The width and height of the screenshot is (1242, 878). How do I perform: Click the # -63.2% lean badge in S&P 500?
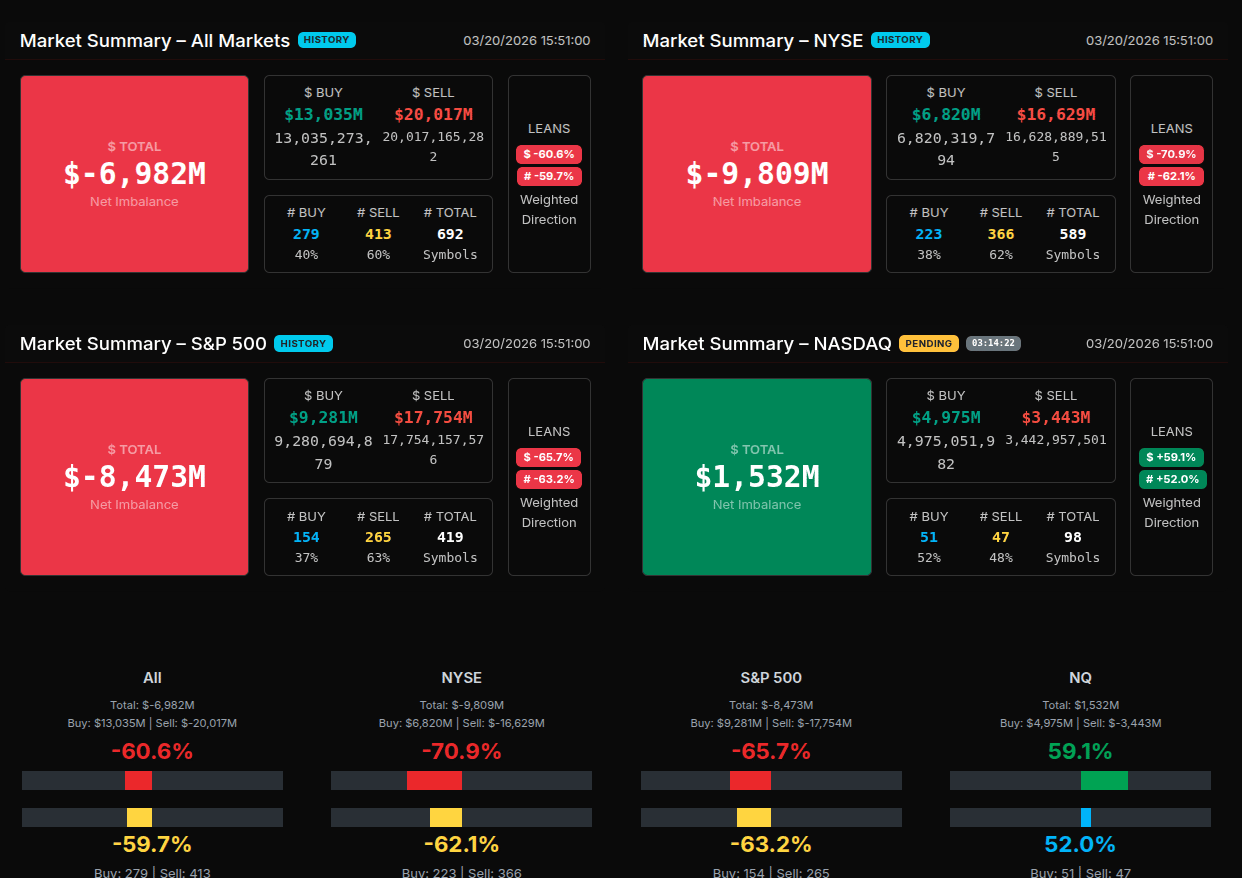549,479
